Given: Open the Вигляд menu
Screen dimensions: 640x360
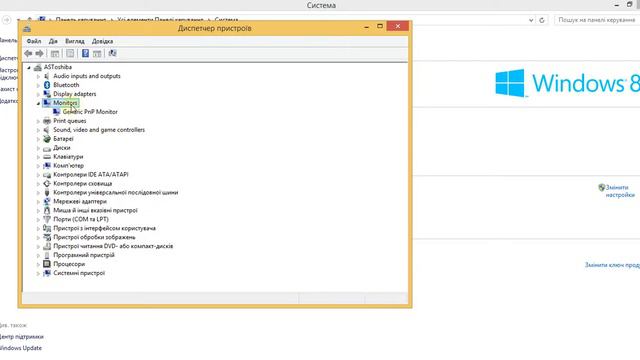Looking at the screenshot, I should click(x=75, y=41).
